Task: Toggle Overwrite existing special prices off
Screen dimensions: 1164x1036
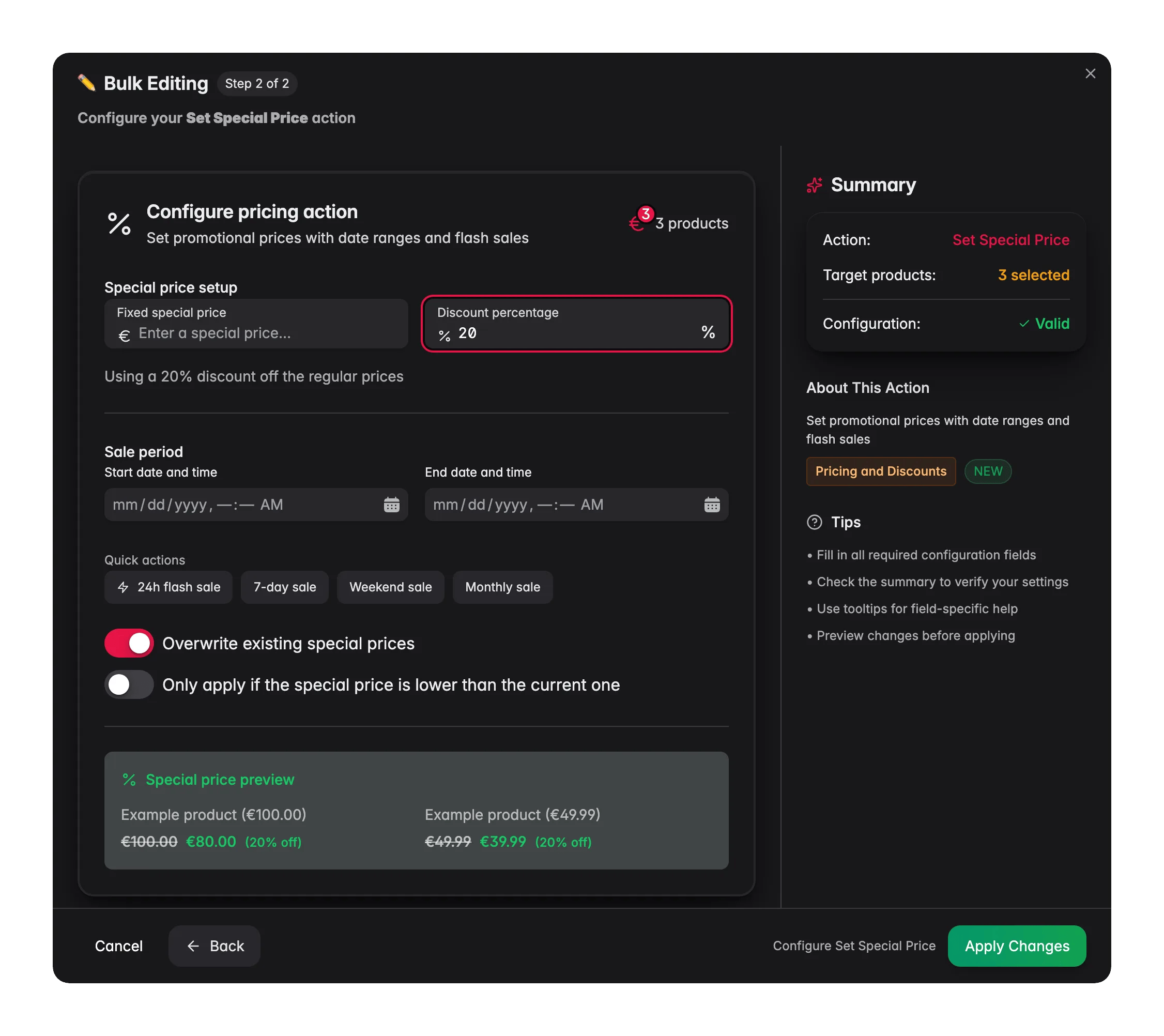Action: point(129,644)
